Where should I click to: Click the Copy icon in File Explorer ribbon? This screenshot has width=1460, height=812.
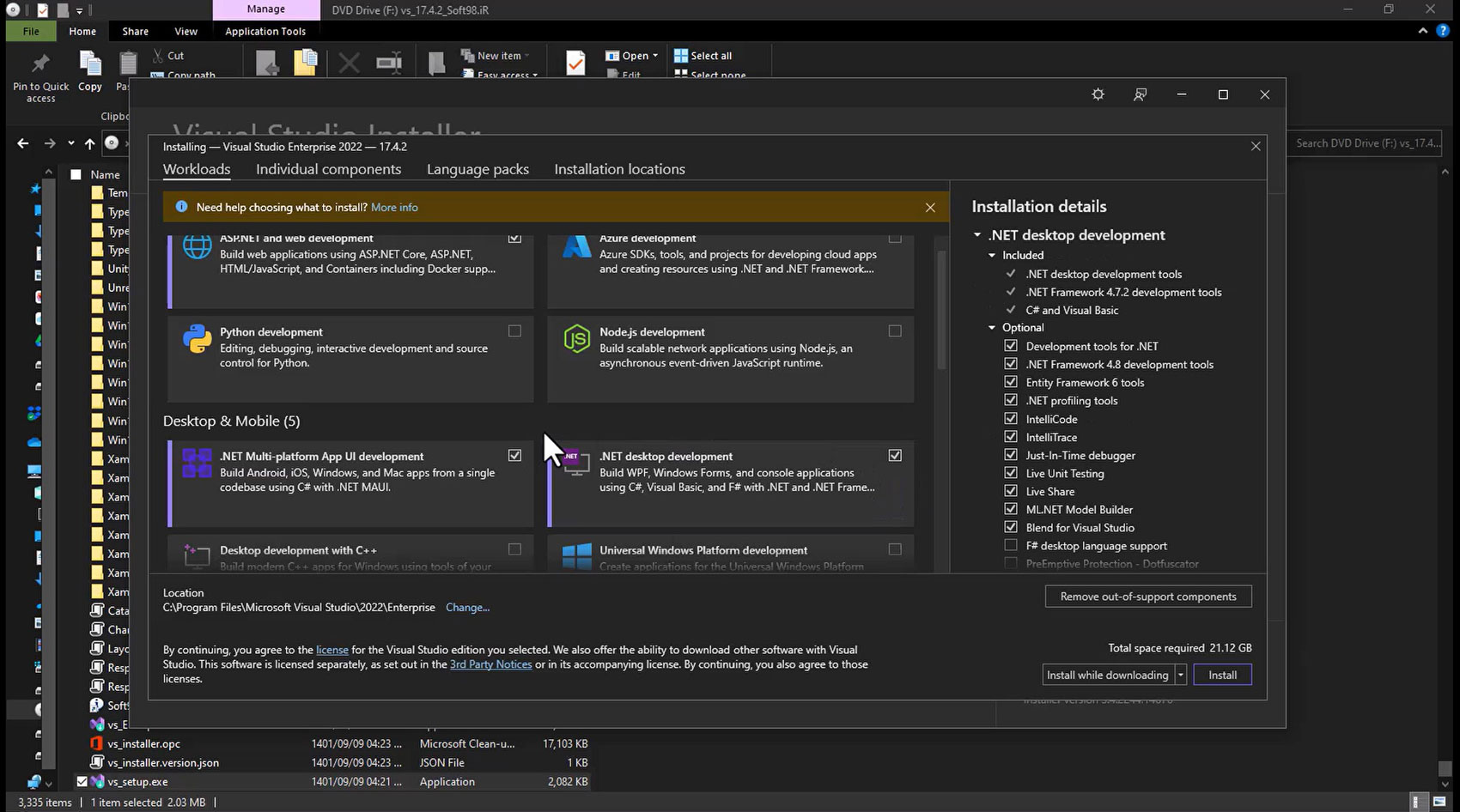(x=90, y=64)
